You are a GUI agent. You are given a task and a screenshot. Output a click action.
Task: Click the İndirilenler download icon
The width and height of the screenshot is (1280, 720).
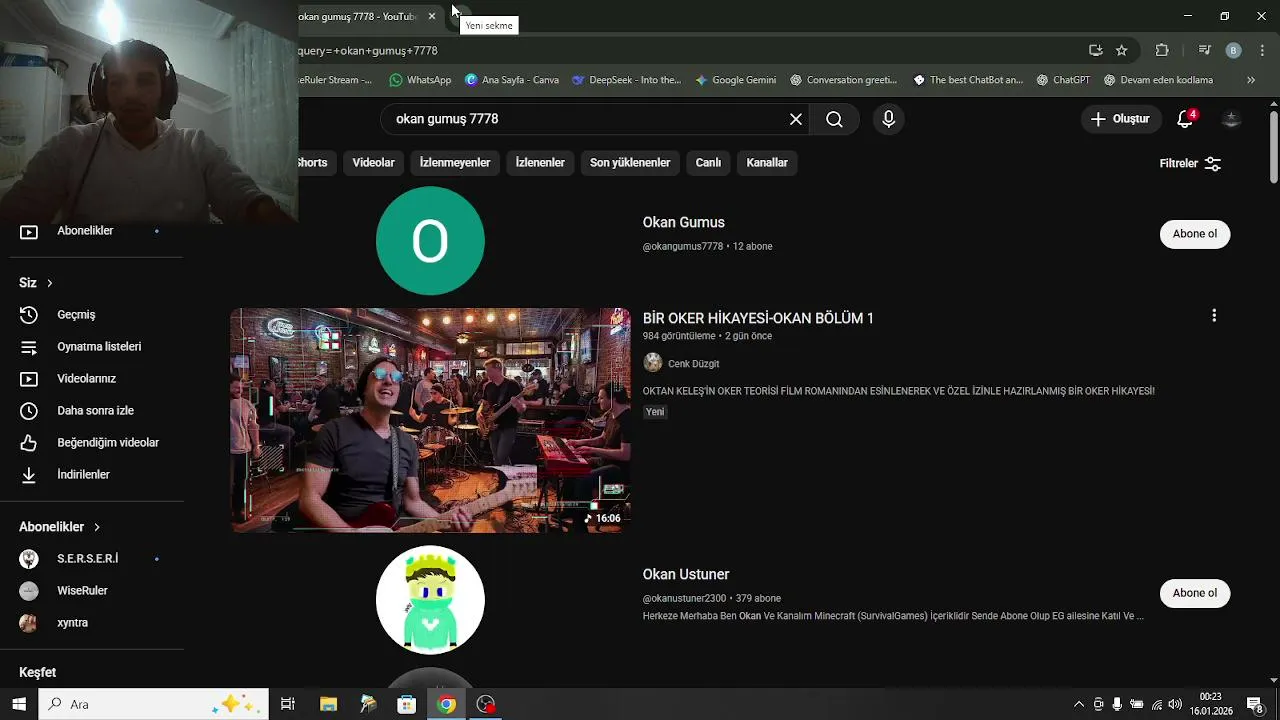(29, 475)
